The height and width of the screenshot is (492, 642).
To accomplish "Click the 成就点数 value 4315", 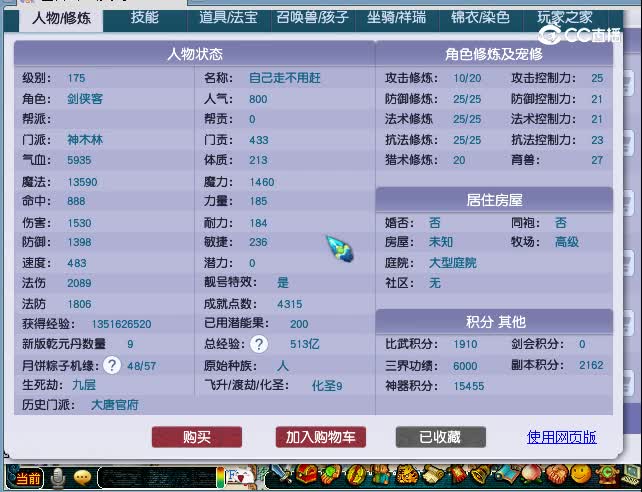I will (289, 304).
